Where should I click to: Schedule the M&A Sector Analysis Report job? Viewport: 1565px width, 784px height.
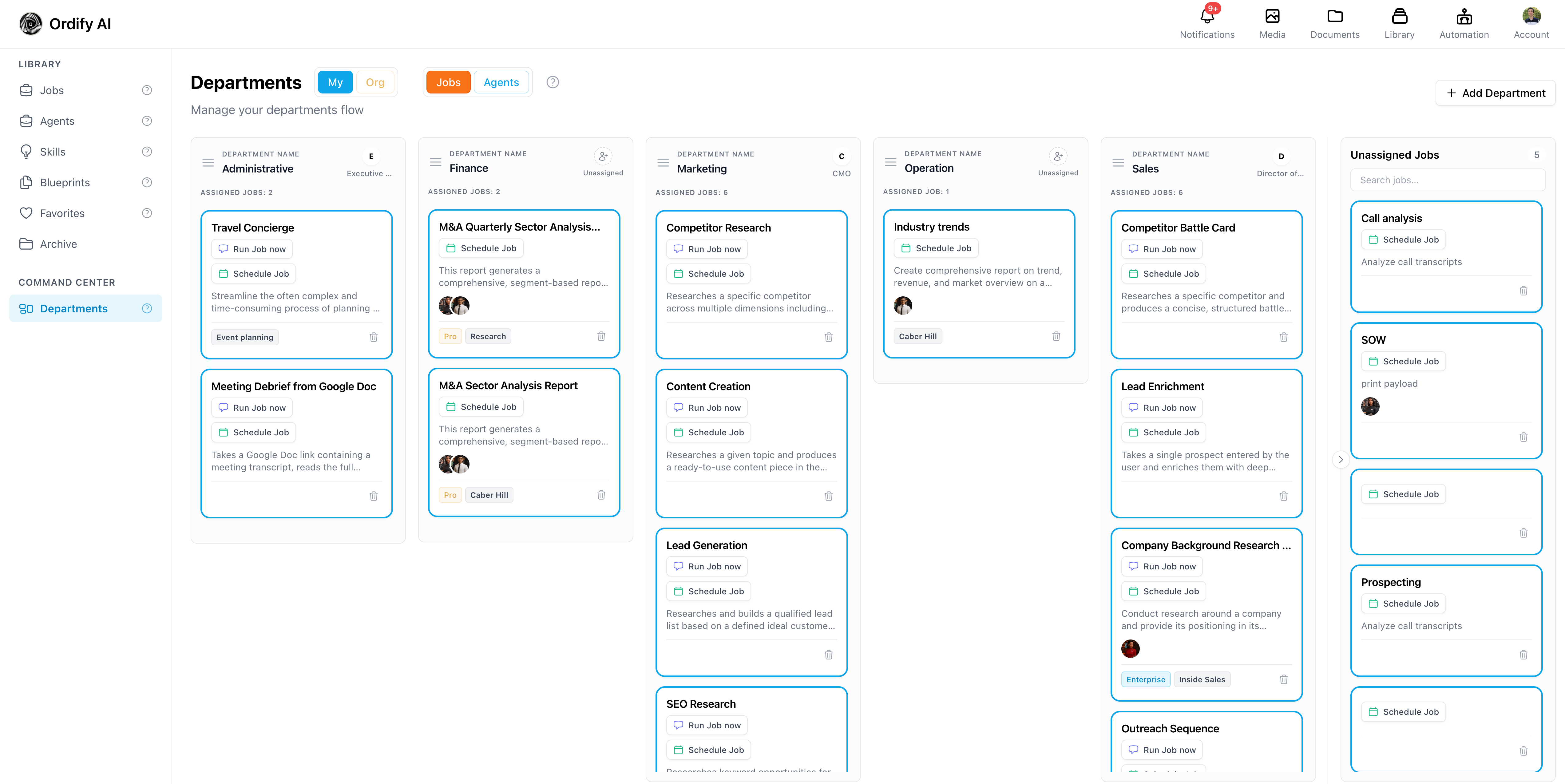pos(481,407)
